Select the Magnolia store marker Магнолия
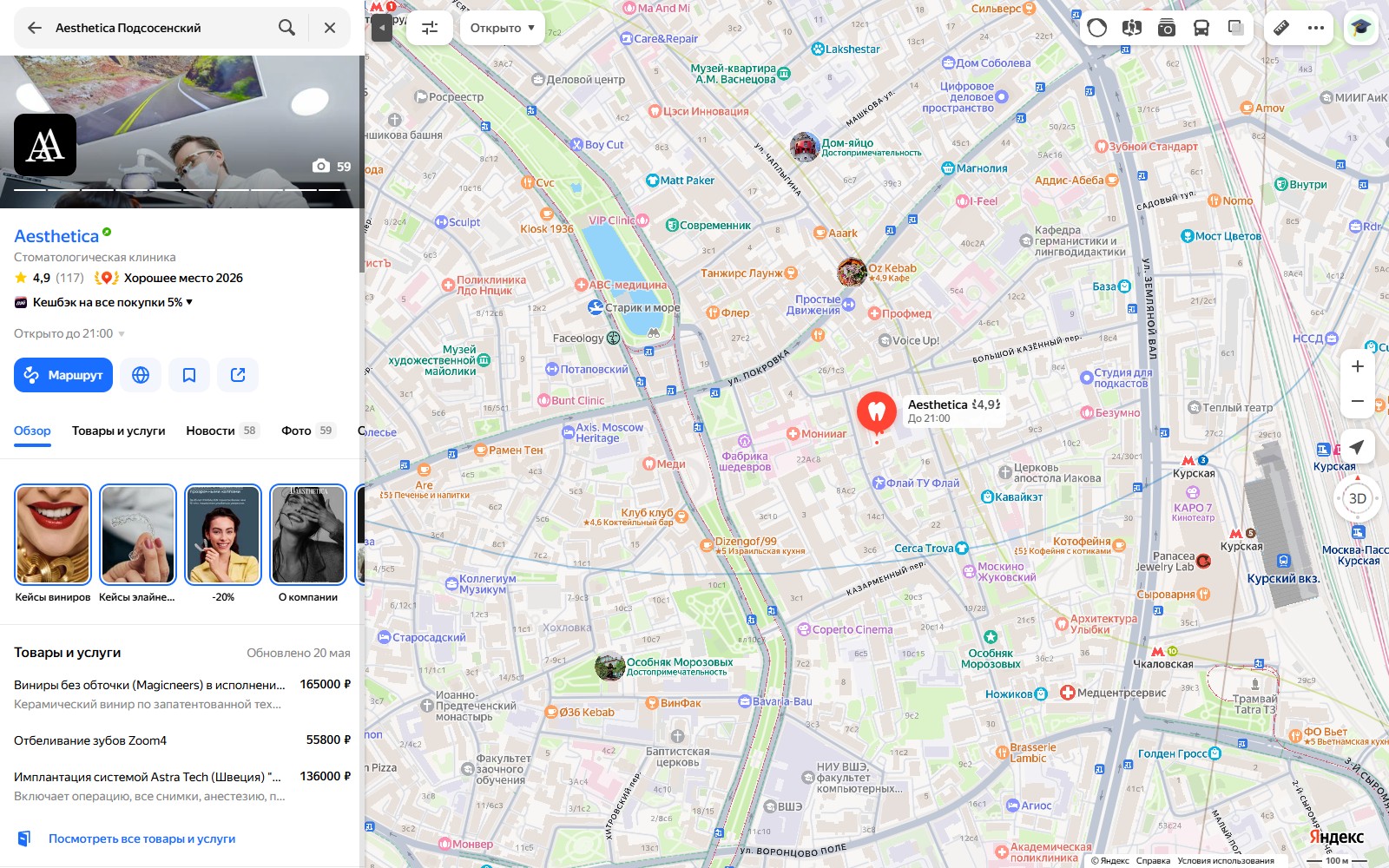This screenshot has width=1389, height=868. pos(975,168)
